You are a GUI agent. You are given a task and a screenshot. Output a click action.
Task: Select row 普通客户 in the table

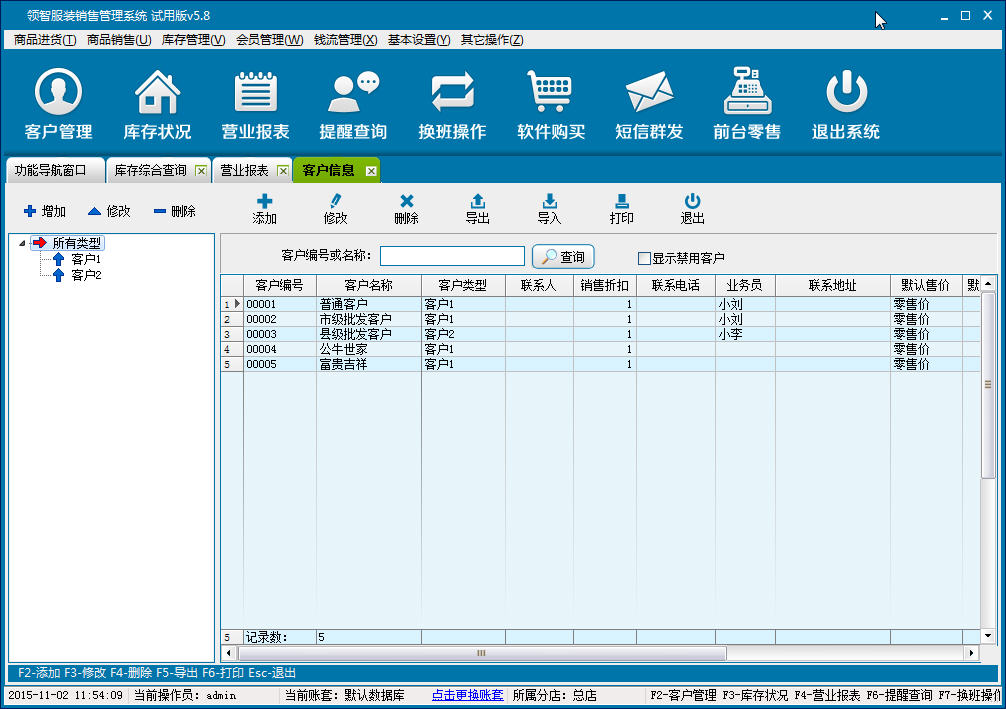[x=601, y=304]
